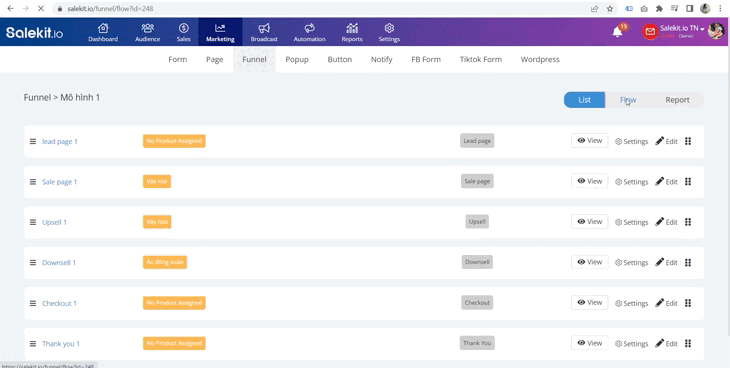View the lead page 1
The height and width of the screenshot is (368, 730).
point(589,140)
